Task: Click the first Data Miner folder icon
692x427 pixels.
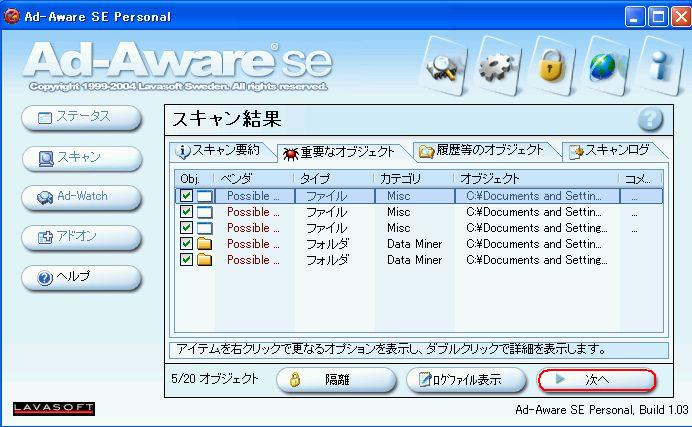Action: pyautogui.click(x=204, y=244)
